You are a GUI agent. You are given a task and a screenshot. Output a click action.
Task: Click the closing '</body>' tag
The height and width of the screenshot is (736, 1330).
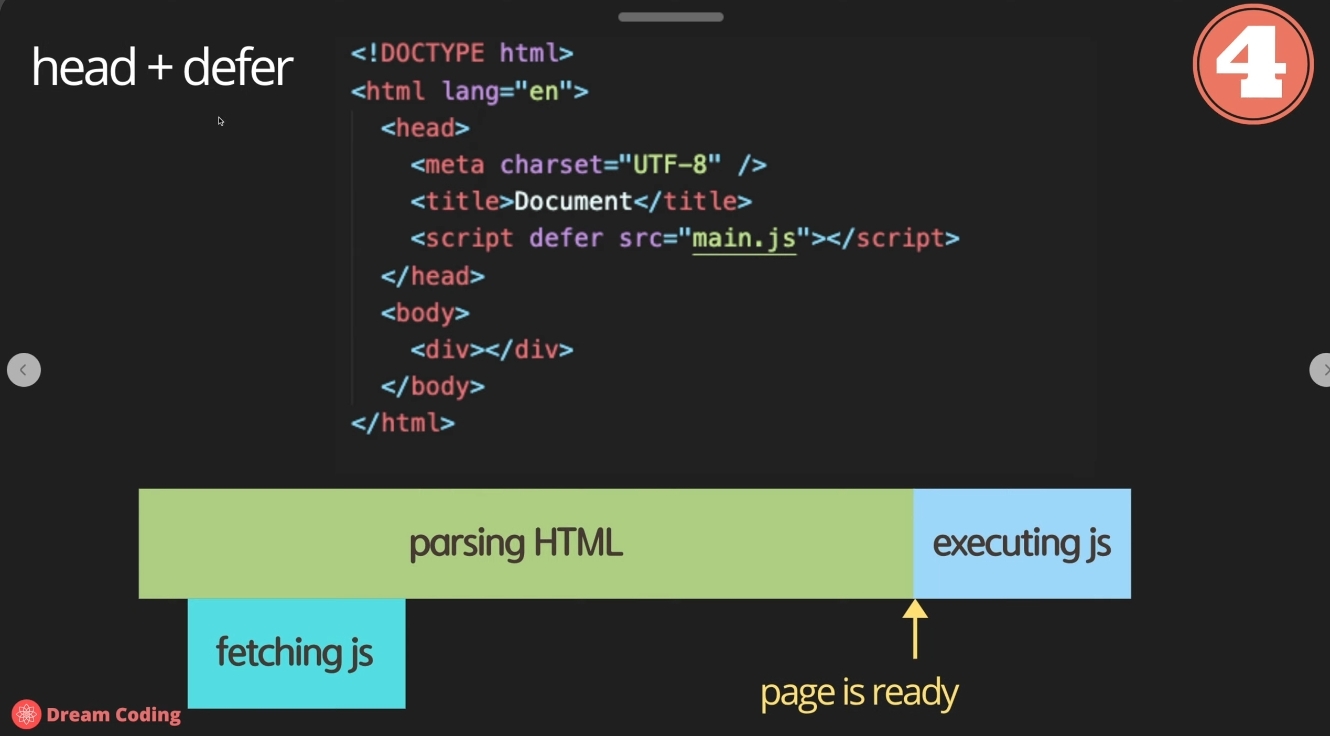[x=432, y=386]
